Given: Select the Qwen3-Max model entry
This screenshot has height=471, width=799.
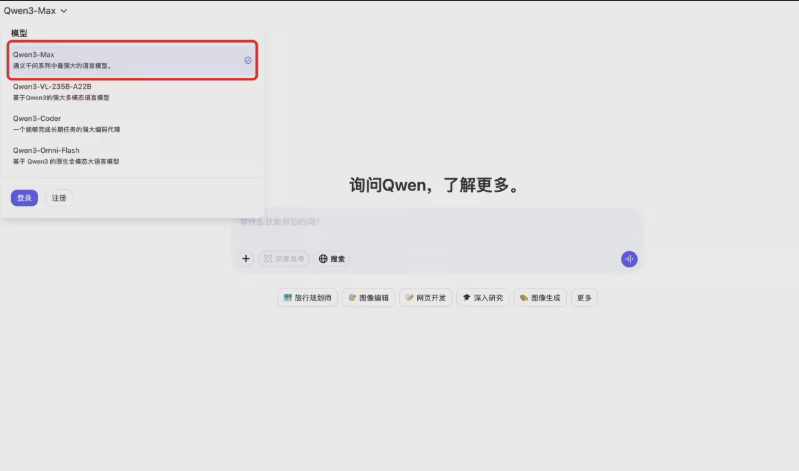Looking at the screenshot, I should (x=120, y=60).
